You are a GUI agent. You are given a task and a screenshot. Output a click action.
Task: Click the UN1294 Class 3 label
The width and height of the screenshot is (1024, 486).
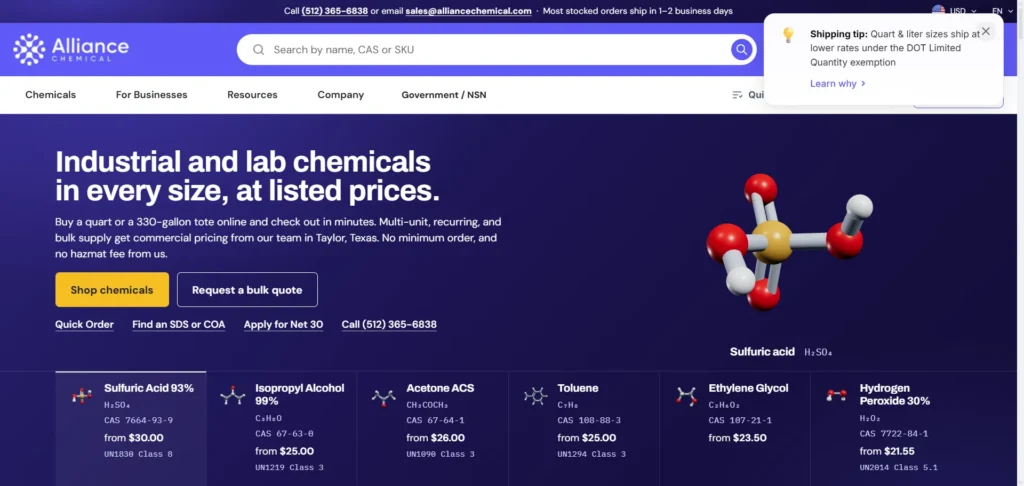point(592,454)
